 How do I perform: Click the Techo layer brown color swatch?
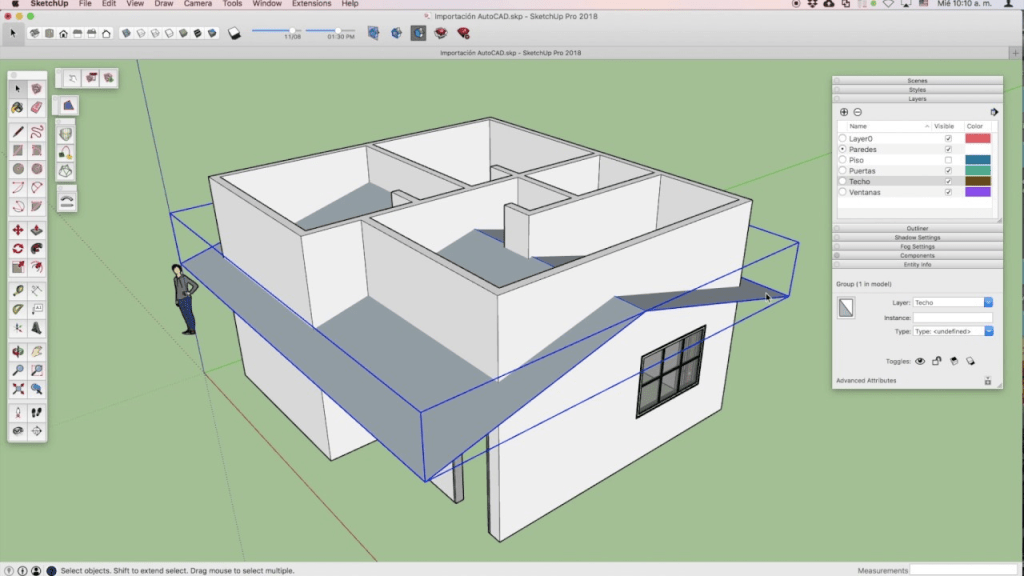(x=977, y=182)
